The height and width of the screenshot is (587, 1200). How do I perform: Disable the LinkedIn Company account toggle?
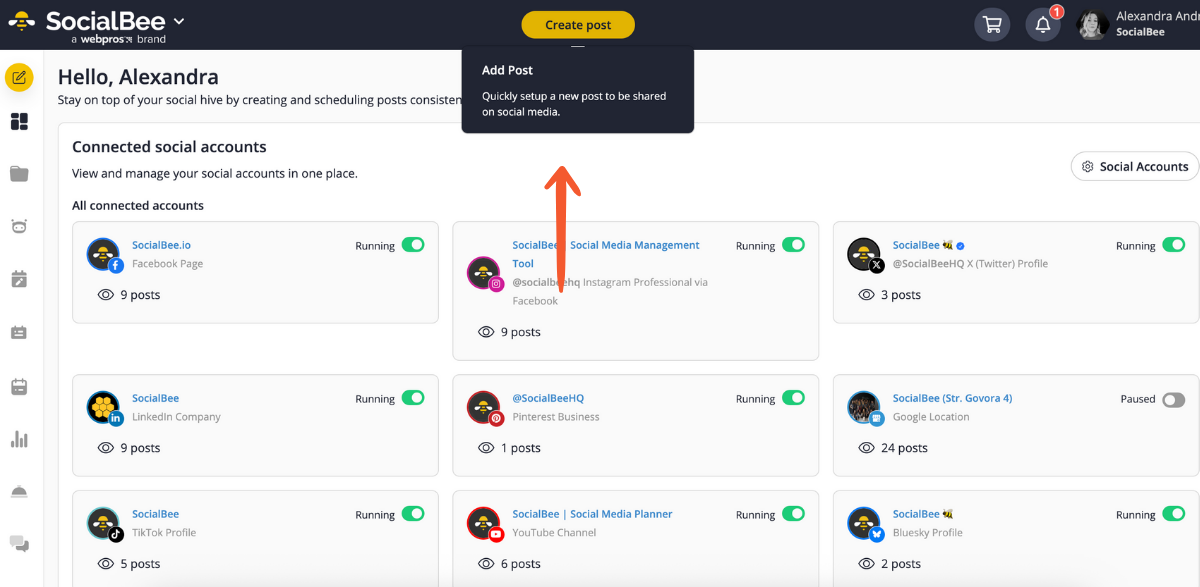(x=413, y=398)
